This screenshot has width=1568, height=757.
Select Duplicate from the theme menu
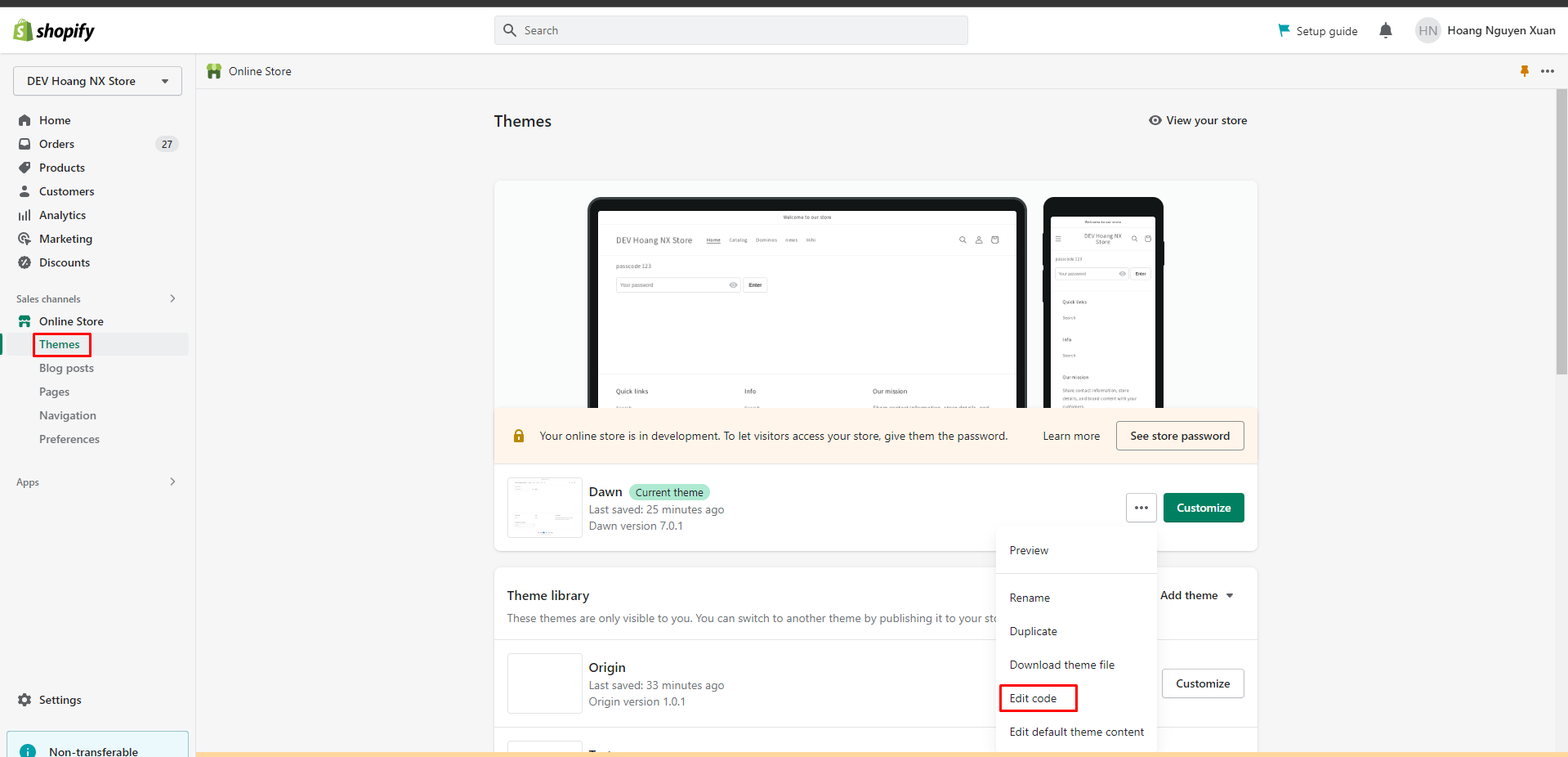click(x=1076, y=631)
